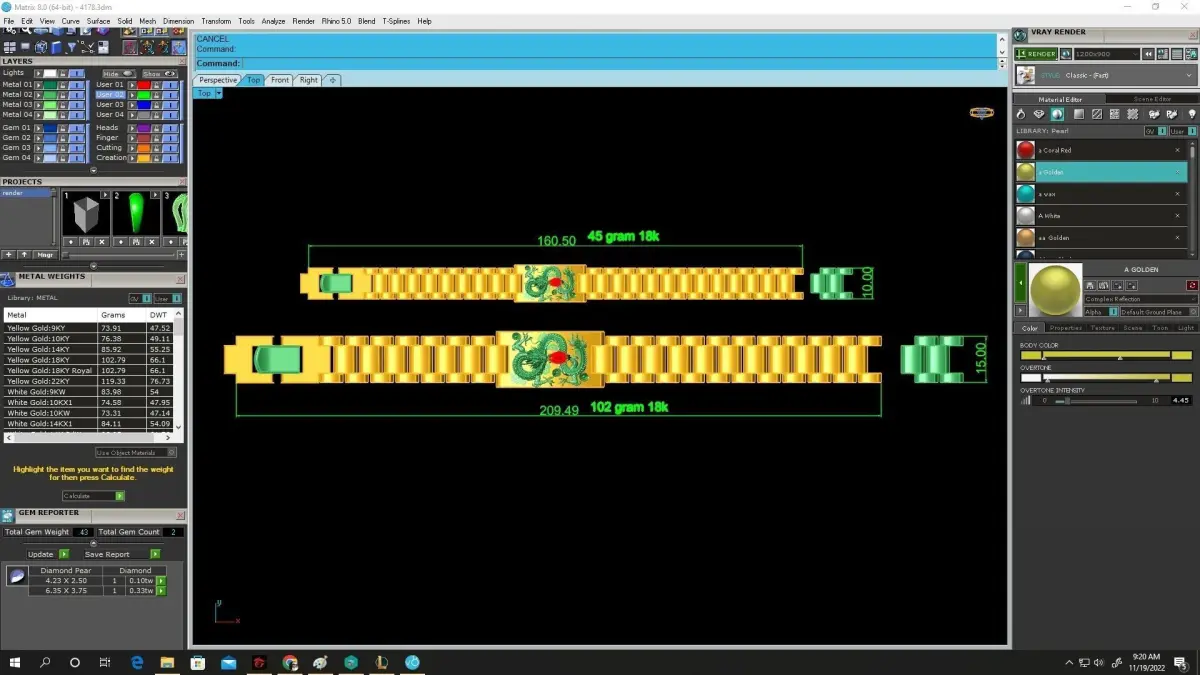The image size is (1200, 675).
Task: Click green arrow for 0.33tw diamond row
Action: 161,591
